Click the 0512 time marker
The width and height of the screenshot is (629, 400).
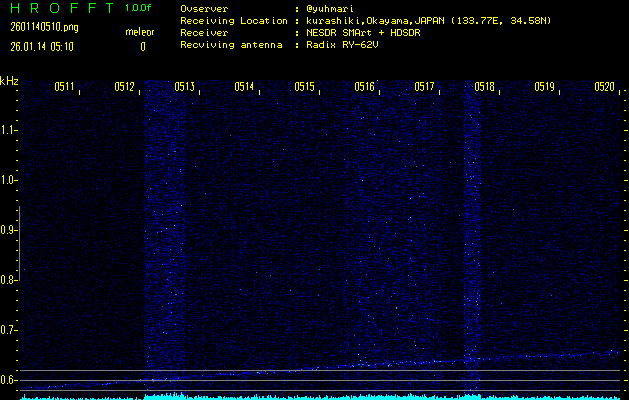tap(124, 87)
